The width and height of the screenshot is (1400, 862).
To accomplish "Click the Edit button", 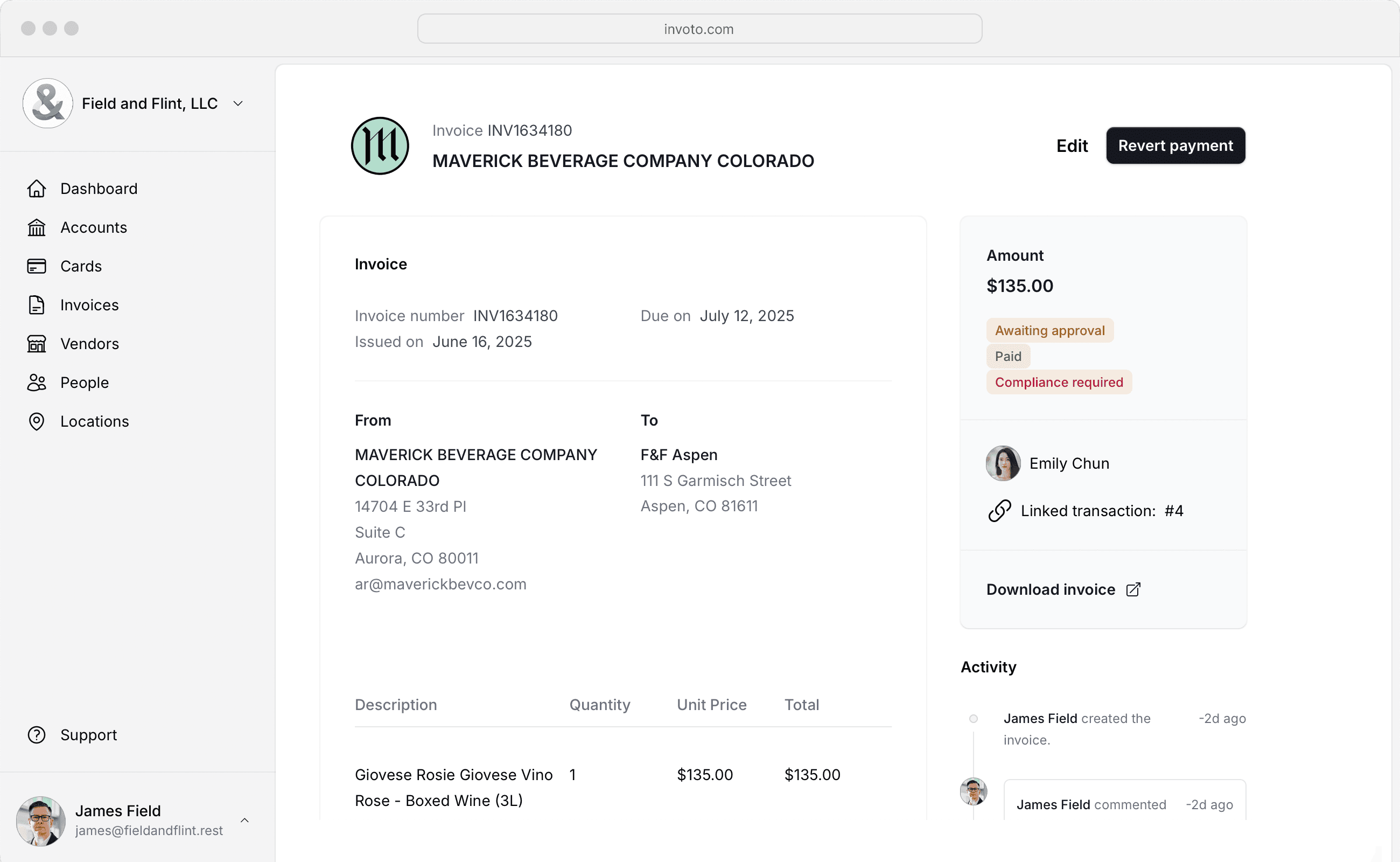I will pos(1072,146).
